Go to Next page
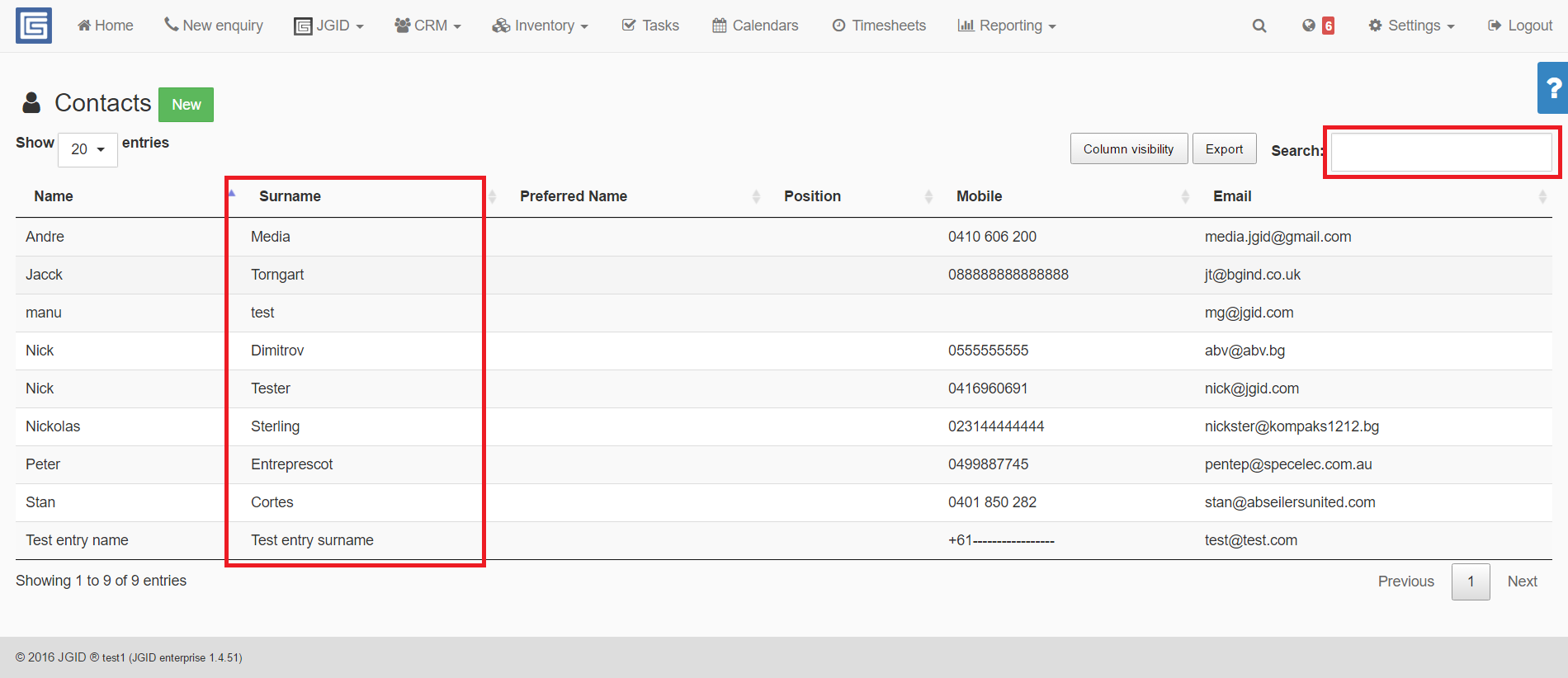 click(1523, 581)
